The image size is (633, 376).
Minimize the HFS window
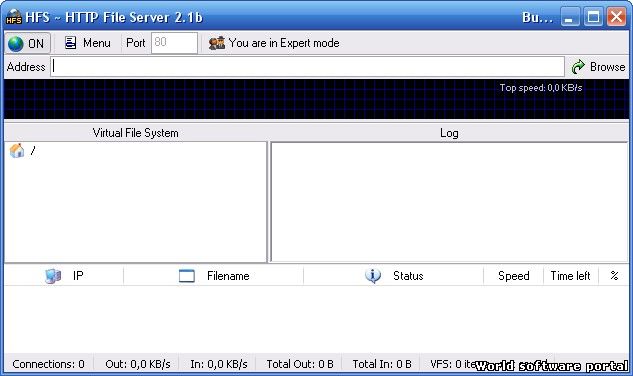point(570,17)
